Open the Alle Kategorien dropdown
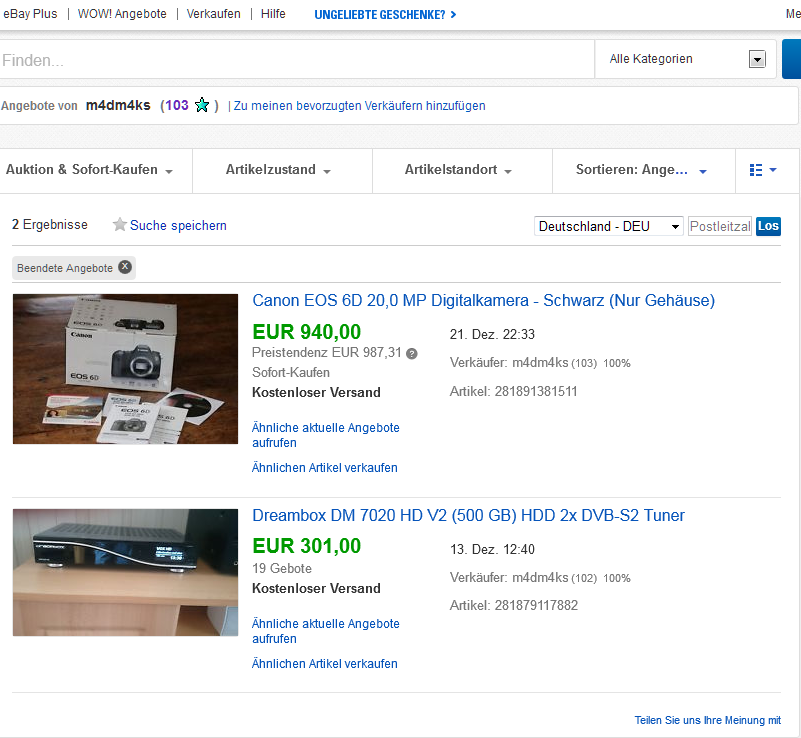Viewport: 801px width, 738px height. [x=686, y=59]
